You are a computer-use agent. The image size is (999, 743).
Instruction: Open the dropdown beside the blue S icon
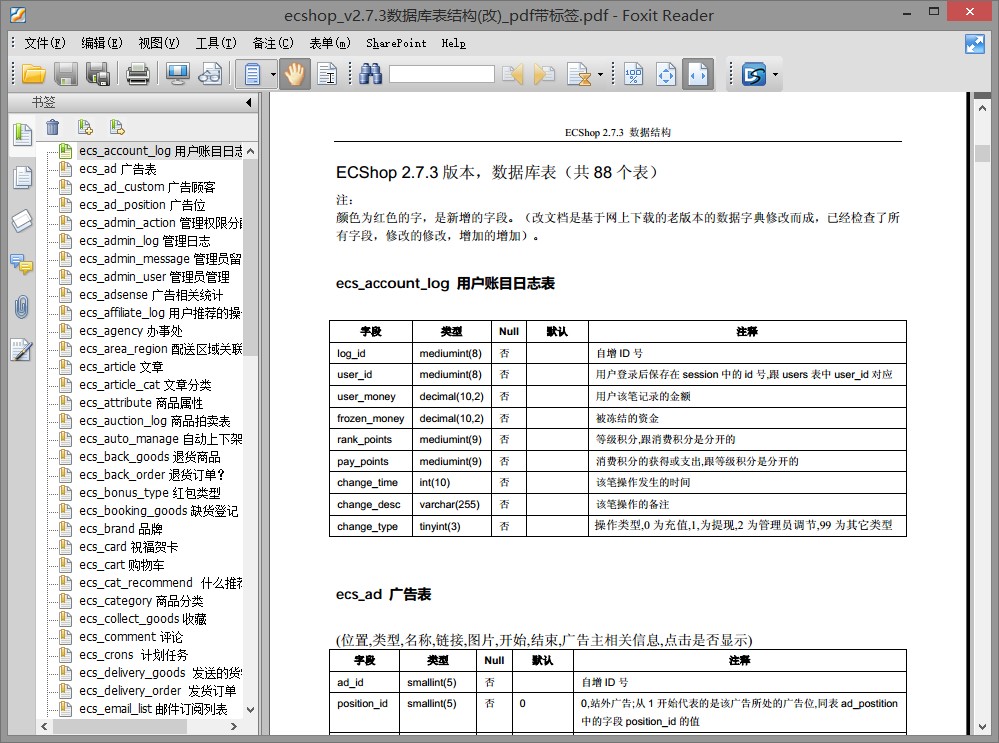pyautogui.click(x=775, y=75)
